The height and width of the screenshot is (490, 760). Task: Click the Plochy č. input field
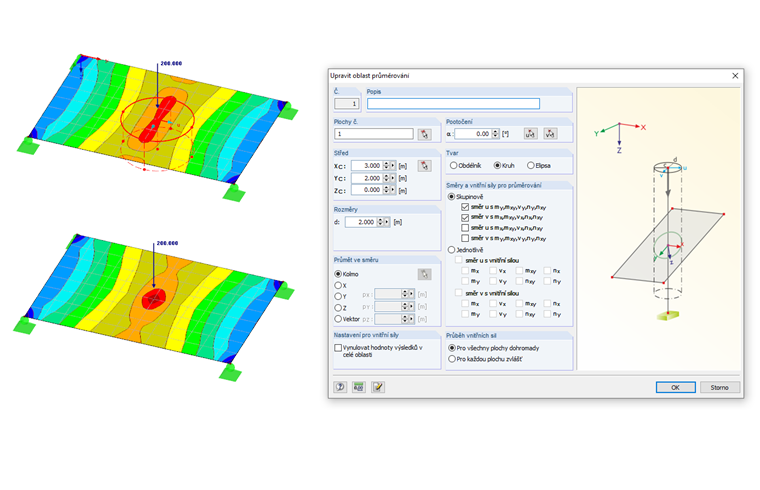pos(374,134)
